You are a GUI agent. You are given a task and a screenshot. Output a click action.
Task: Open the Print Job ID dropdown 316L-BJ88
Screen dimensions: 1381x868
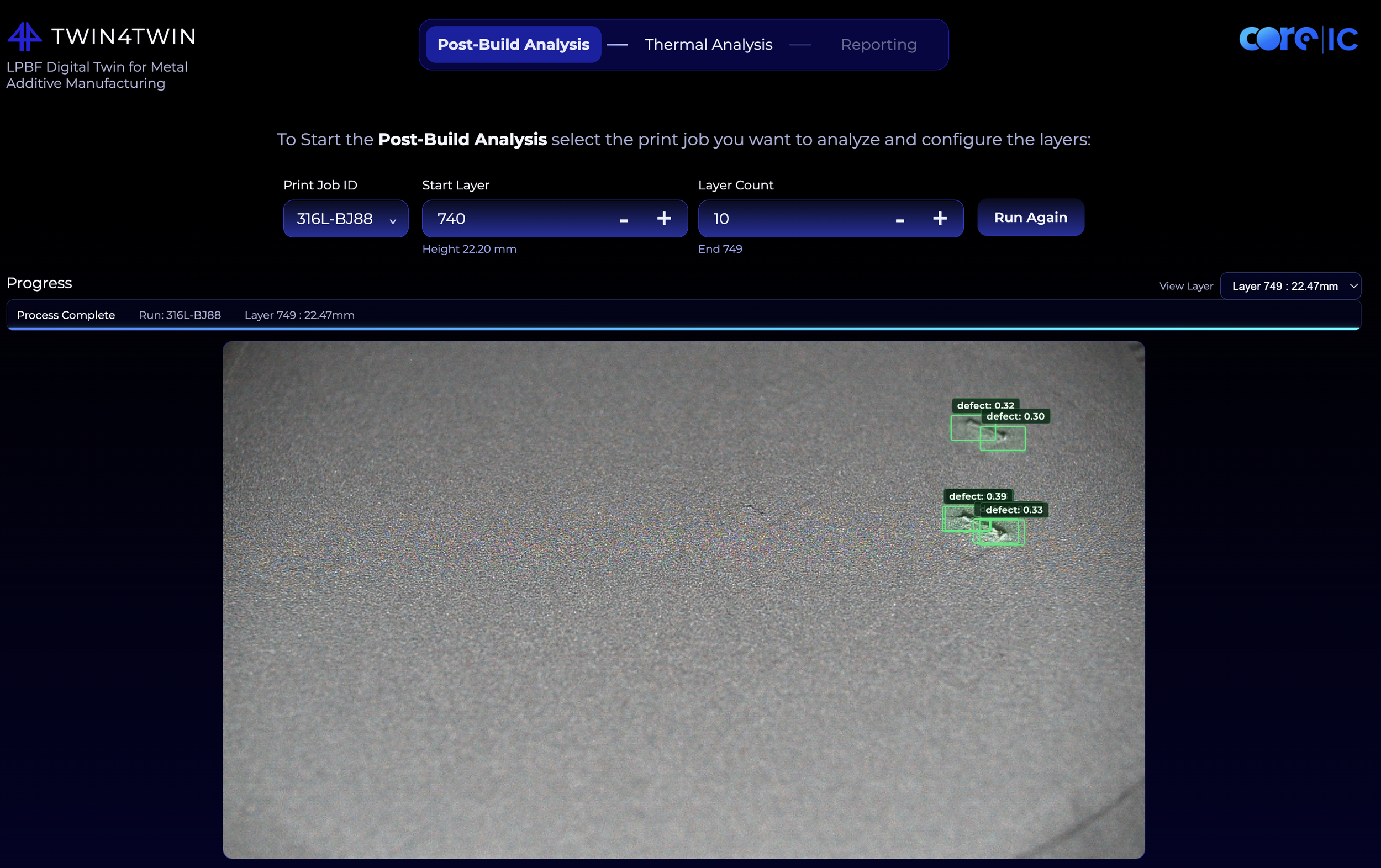coord(346,219)
